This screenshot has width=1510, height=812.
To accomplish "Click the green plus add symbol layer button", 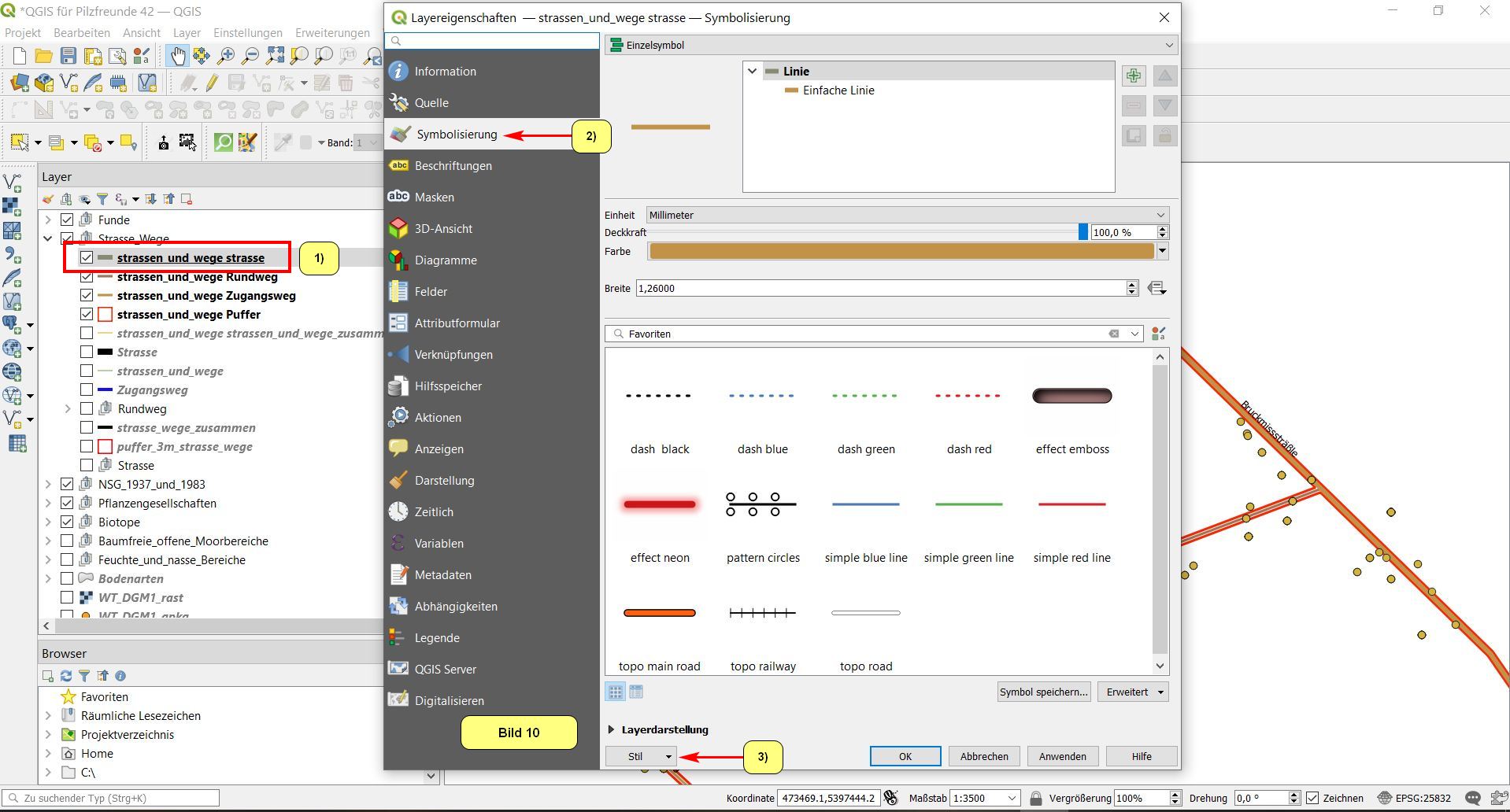I will coord(1133,76).
